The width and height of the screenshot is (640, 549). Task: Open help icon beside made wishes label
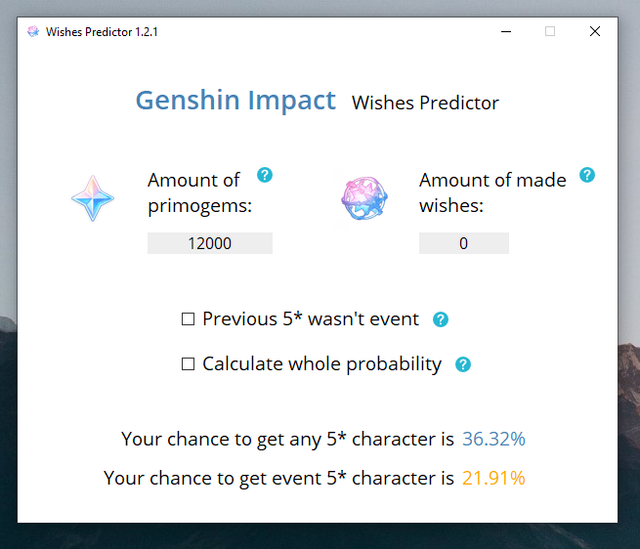587,175
